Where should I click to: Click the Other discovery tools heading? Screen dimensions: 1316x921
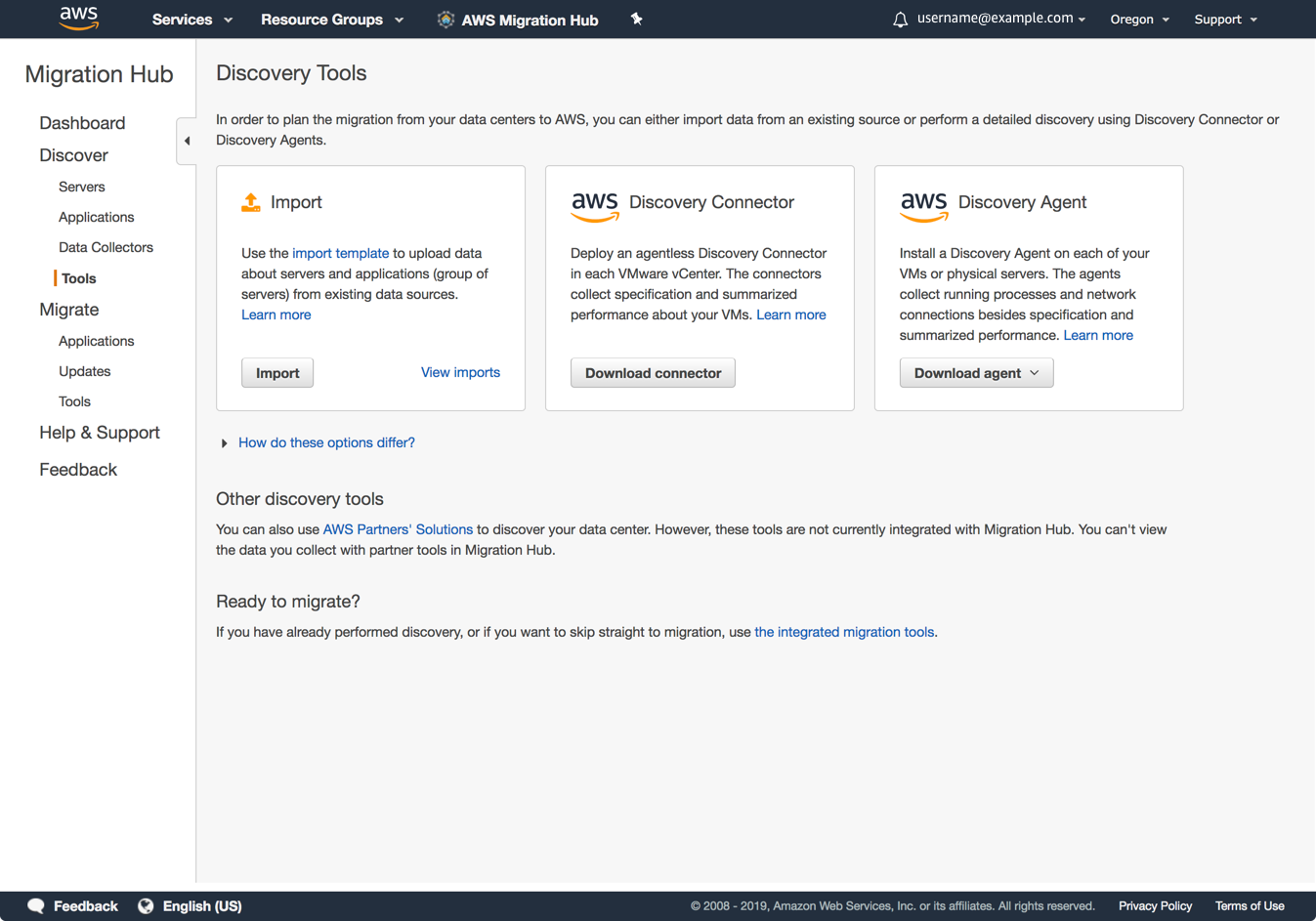click(x=299, y=499)
